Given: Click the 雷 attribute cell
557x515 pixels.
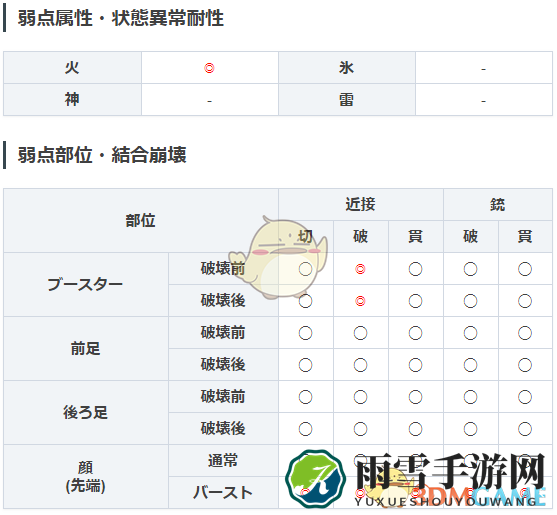Looking at the screenshot, I should (x=347, y=100).
